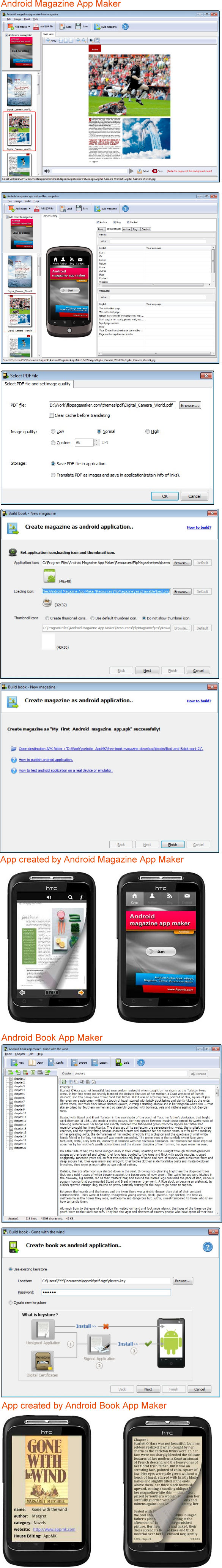Click Build magazine in the Cover setting window
This screenshot has height=1568, width=222.
click(x=106, y=208)
